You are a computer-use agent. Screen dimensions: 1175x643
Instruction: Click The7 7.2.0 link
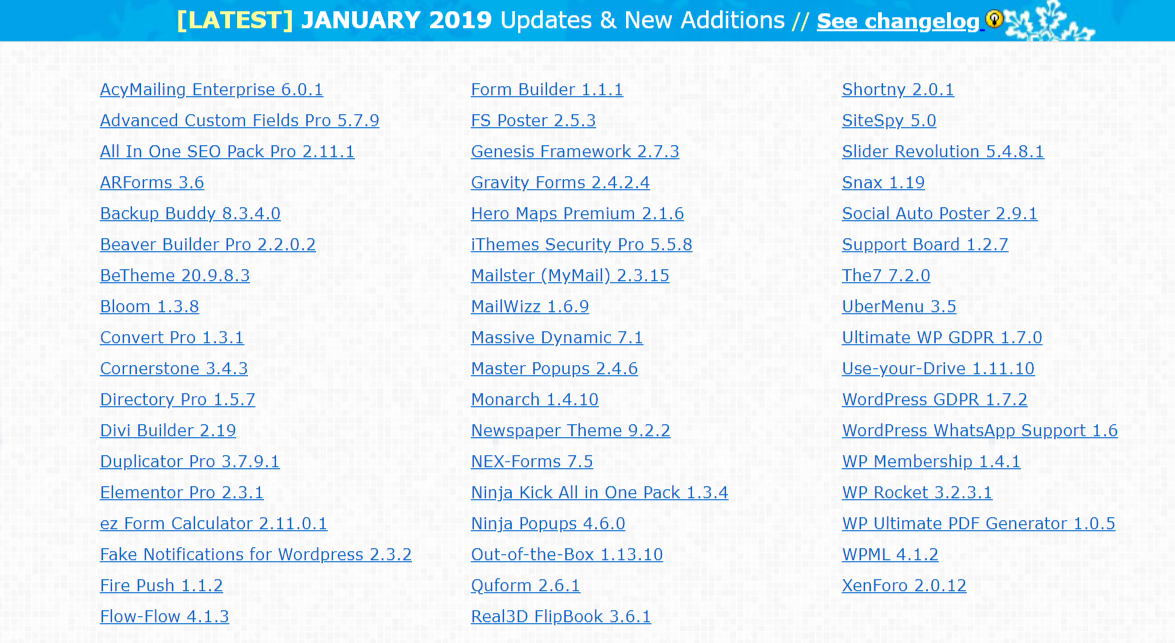pos(886,275)
